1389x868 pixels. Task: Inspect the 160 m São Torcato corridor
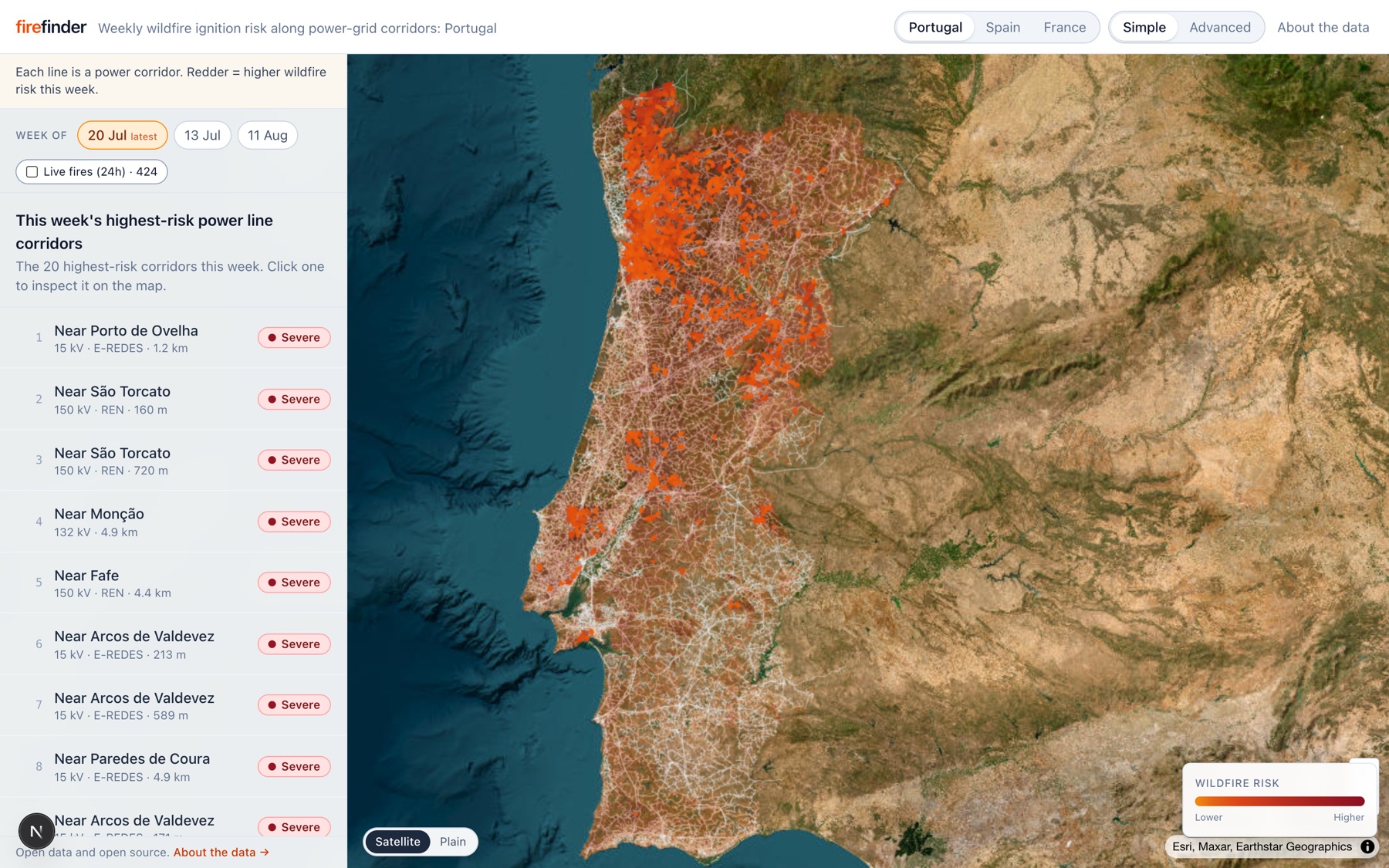pyautogui.click(x=174, y=399)
